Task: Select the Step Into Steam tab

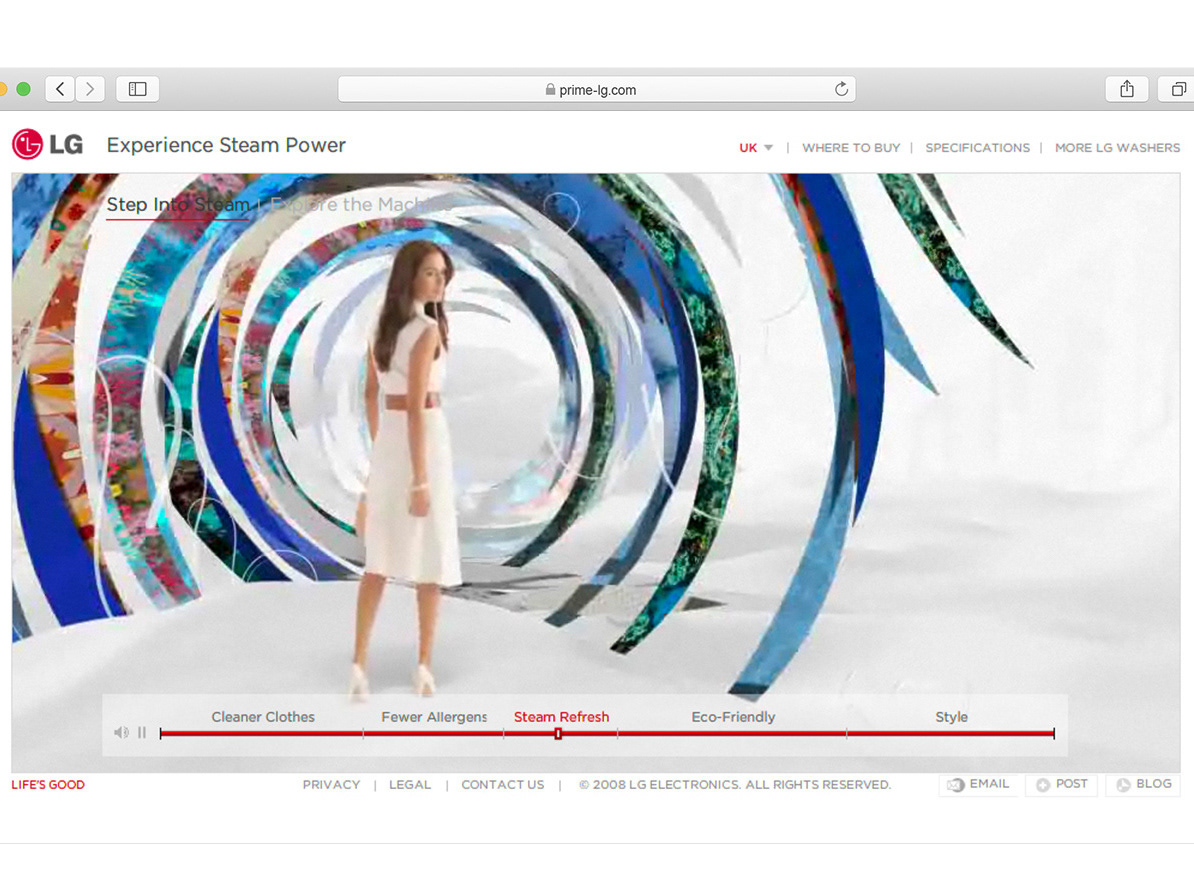Action: (178, 205)
